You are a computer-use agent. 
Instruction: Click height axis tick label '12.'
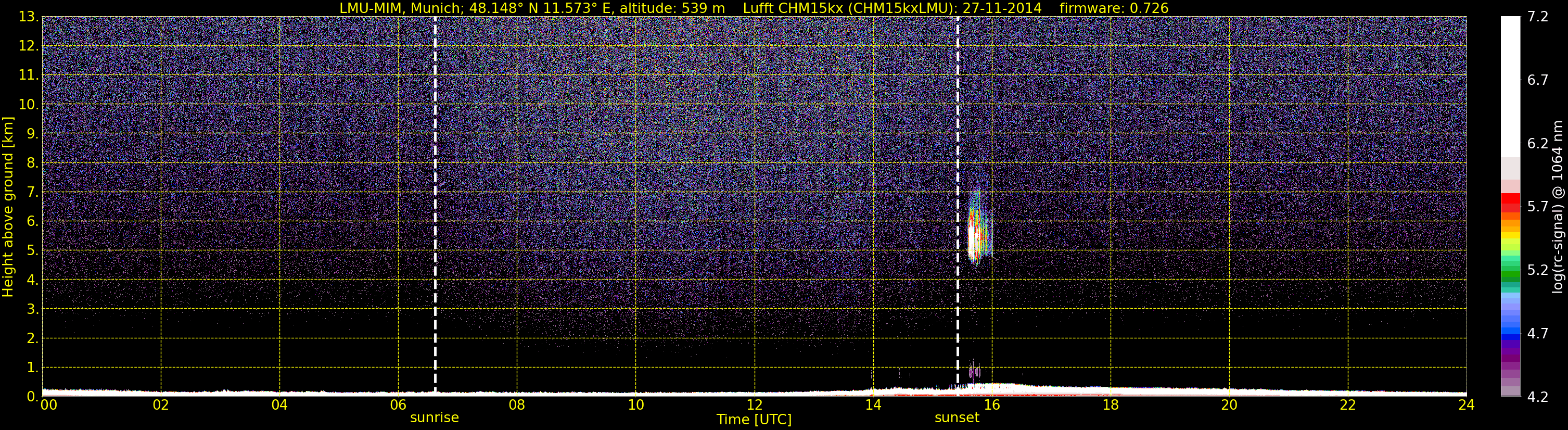[x=29, y=46]
